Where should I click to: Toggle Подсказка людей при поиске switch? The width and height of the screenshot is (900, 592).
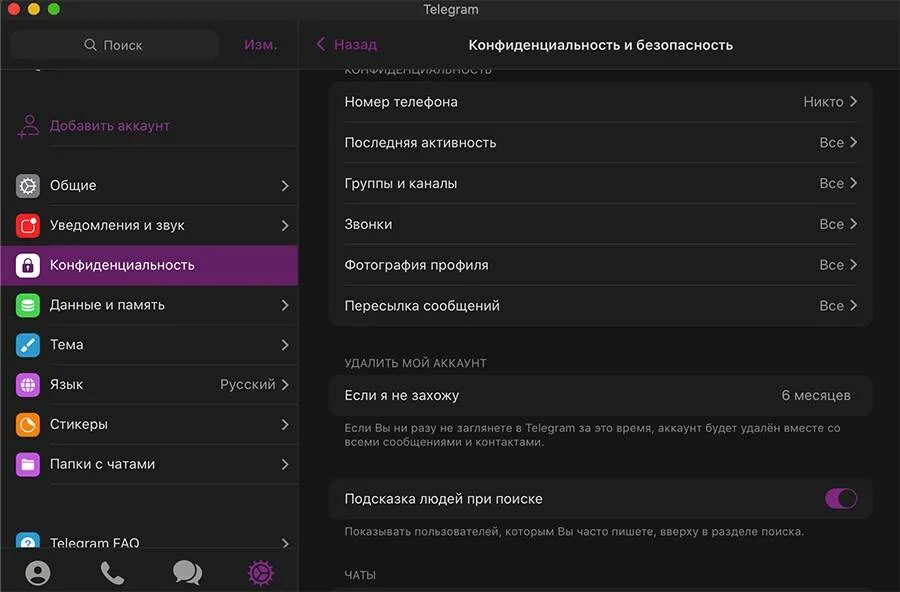point(840,499)
